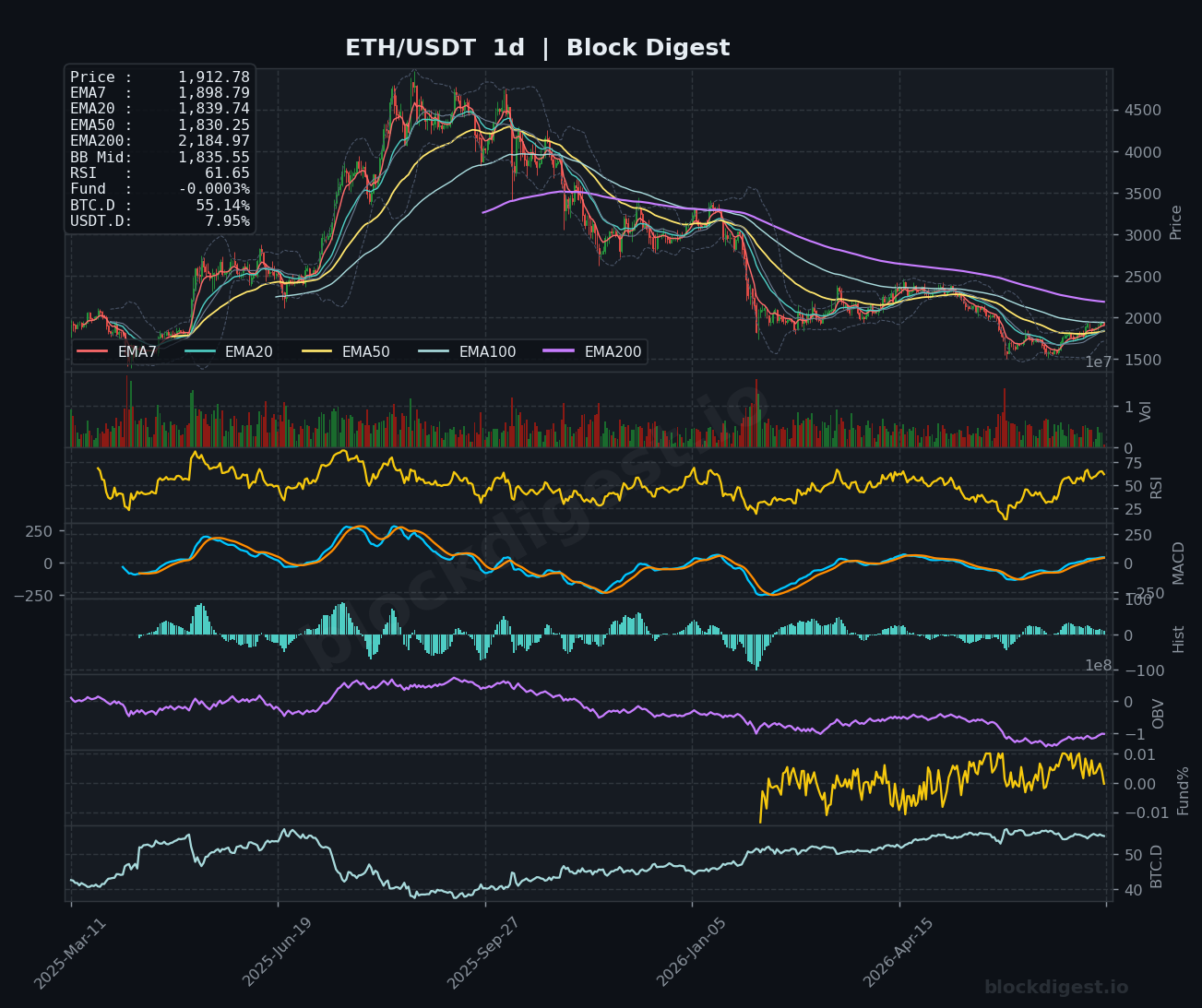The height and width of the screenshot is (1008, 1202).
Task: Click the 100 tick on Hist axis
Action: (x=1137, y=600)
